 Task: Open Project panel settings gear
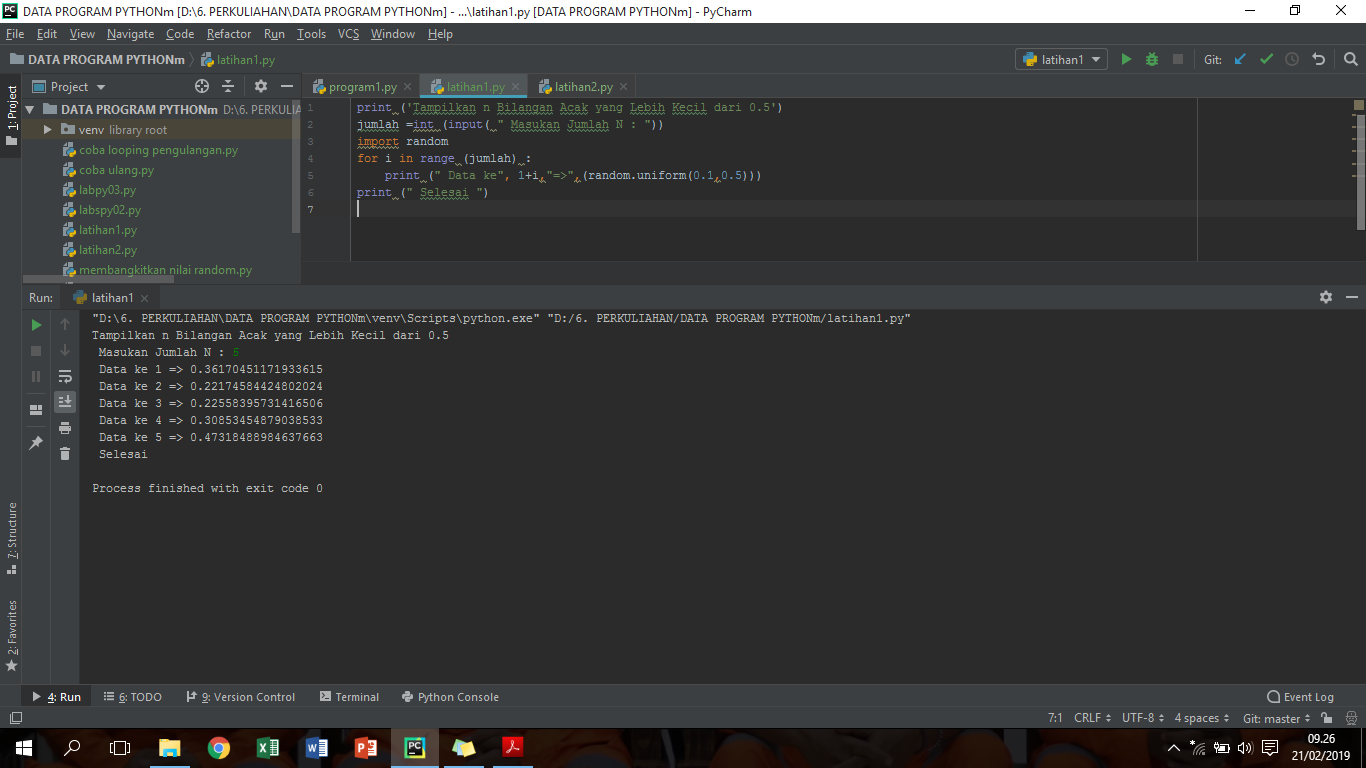pyautogui.click(x=261, y=87)
